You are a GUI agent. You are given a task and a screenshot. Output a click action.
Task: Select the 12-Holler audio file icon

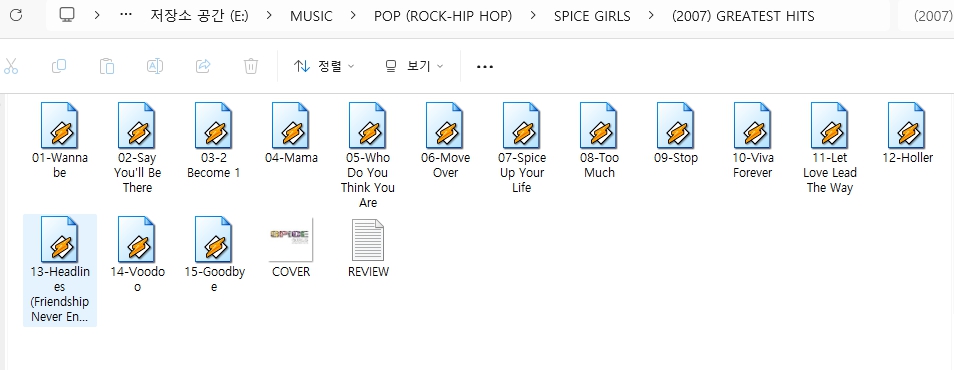(x=907, y=125)
